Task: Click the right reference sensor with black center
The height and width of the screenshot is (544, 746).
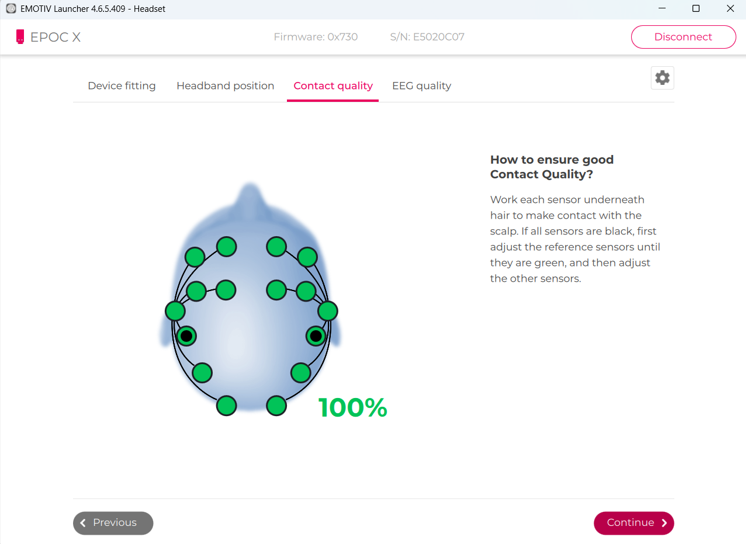Action: (x=316, y=336)
